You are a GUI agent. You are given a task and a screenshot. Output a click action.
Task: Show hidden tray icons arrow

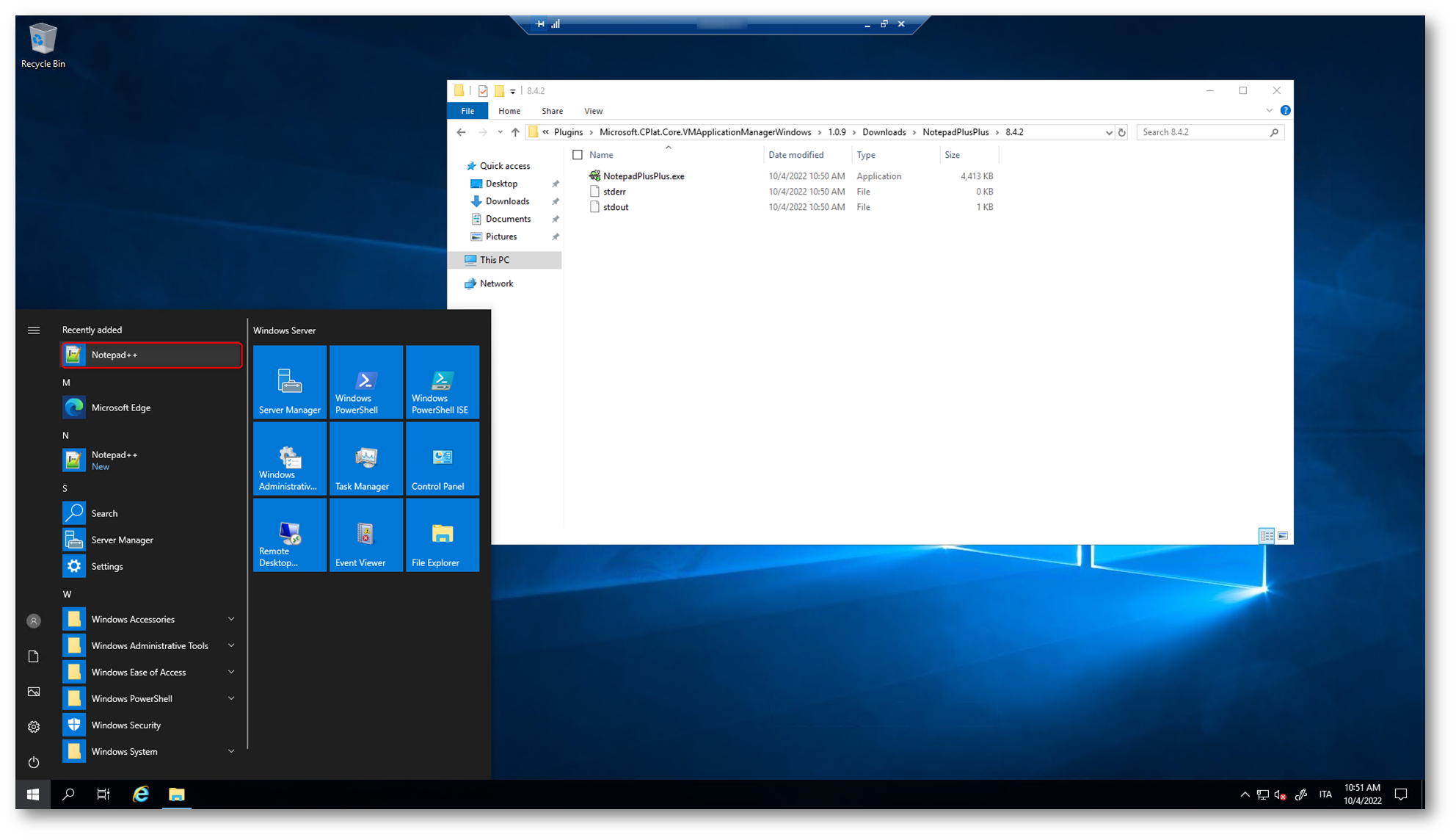click(x=1245, y=794)
